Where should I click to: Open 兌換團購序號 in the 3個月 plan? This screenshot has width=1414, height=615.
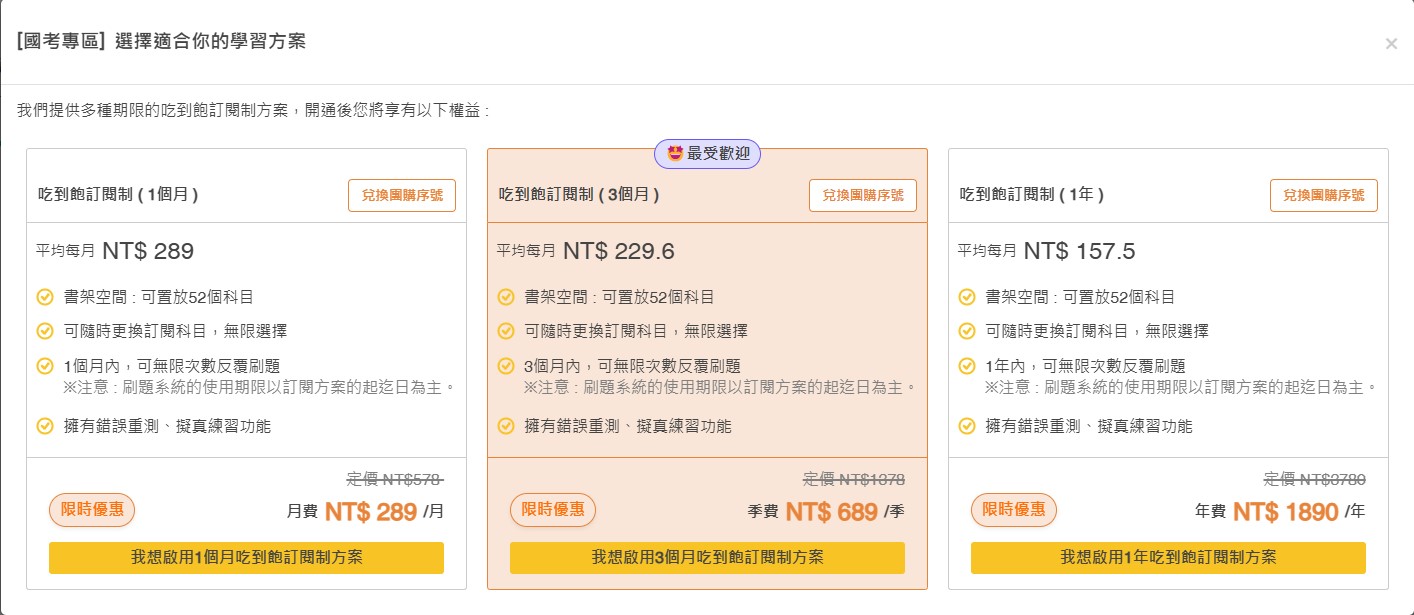coord(862,196)
